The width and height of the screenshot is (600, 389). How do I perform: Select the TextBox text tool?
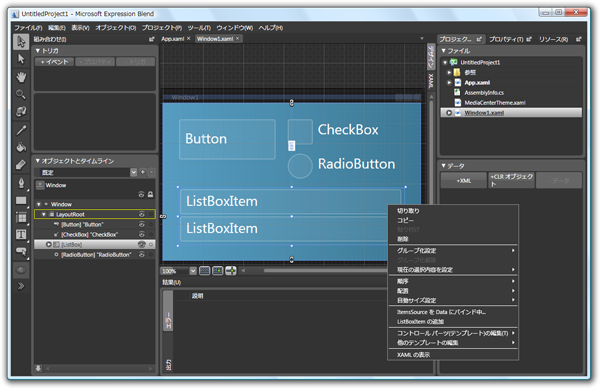(x=21, y=234)
